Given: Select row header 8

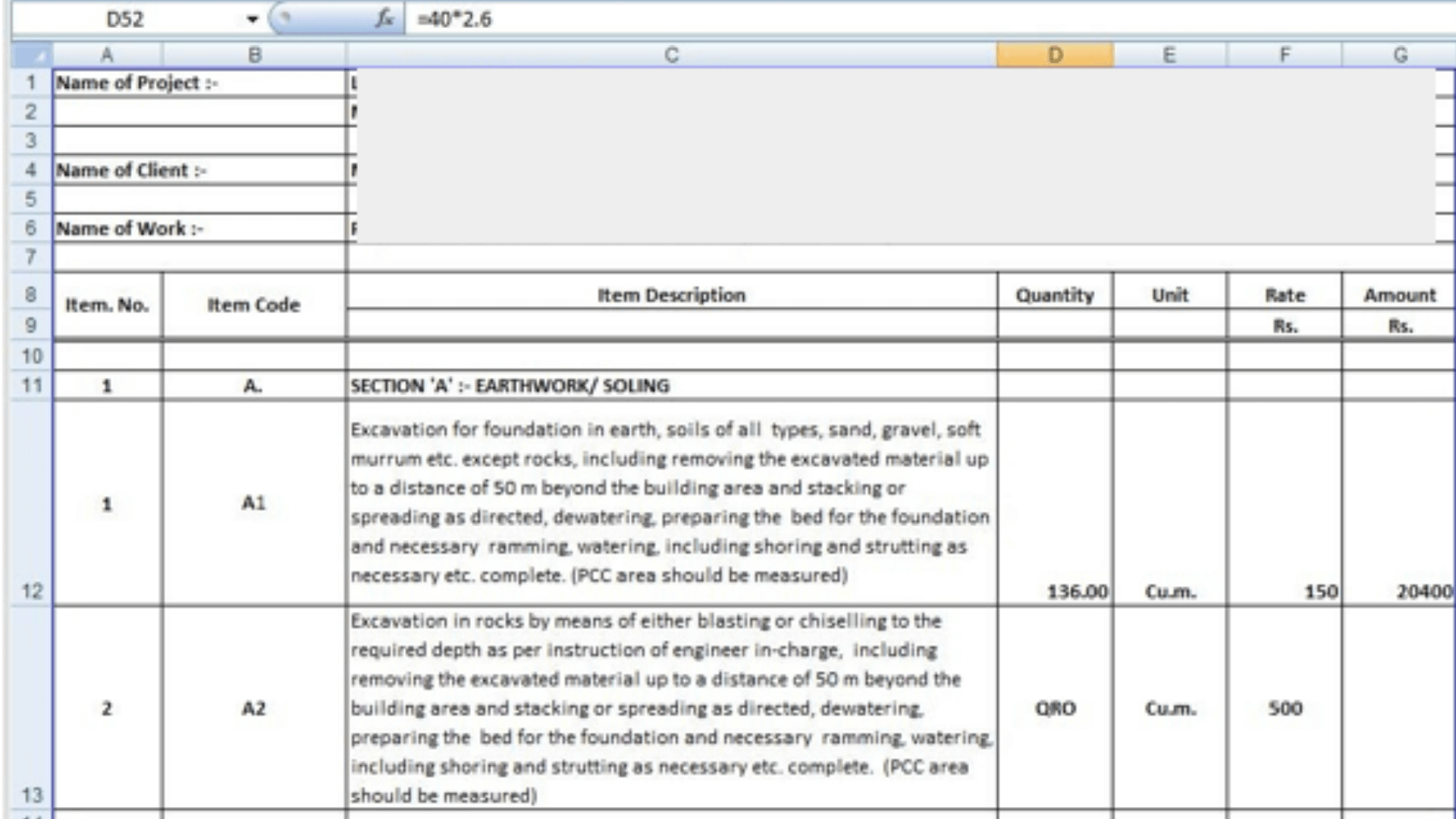Looking at the screenshot, I should [30, 295].
